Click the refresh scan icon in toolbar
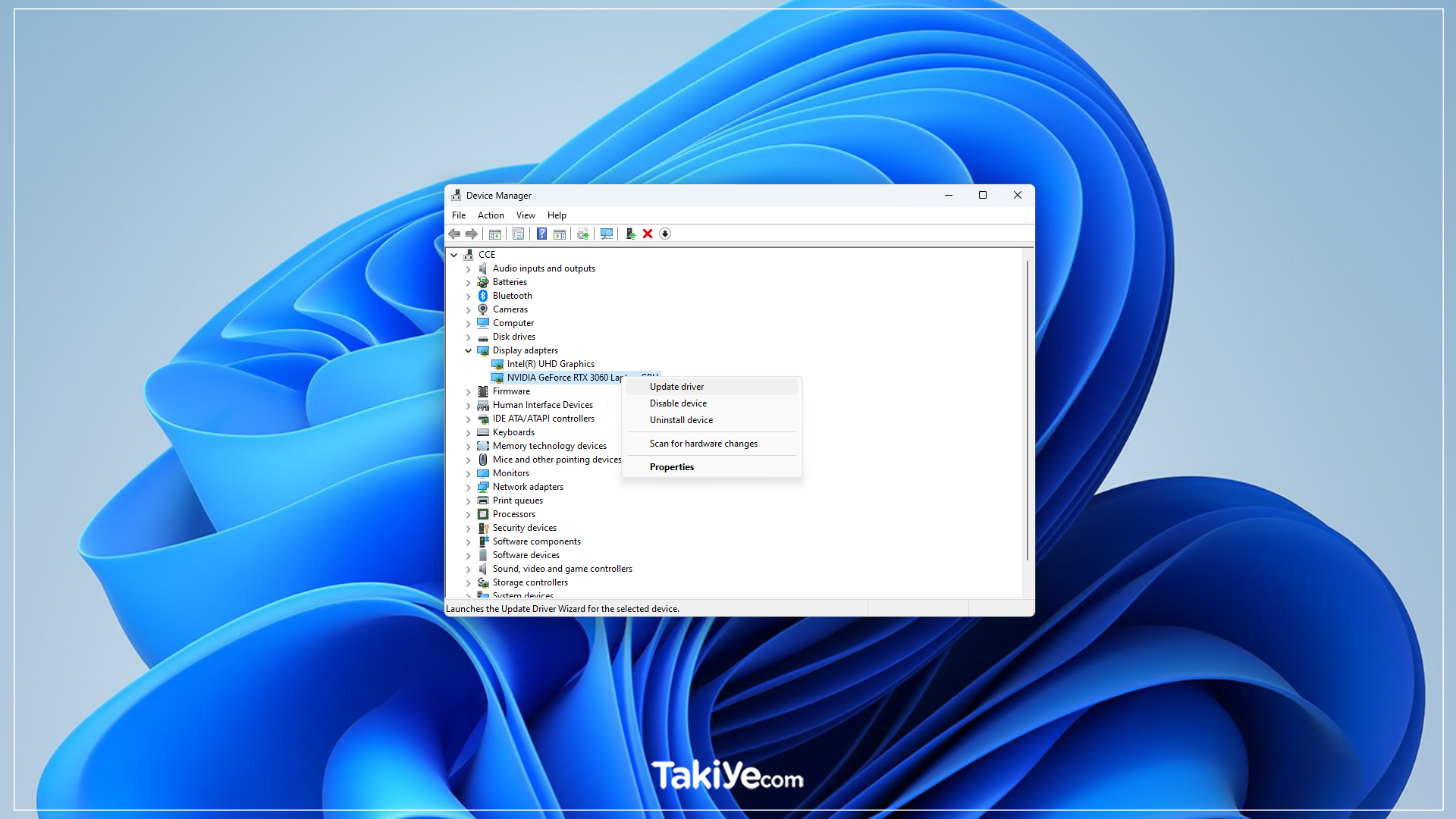Screen dimensions: 1456x819 coord(606,234)
